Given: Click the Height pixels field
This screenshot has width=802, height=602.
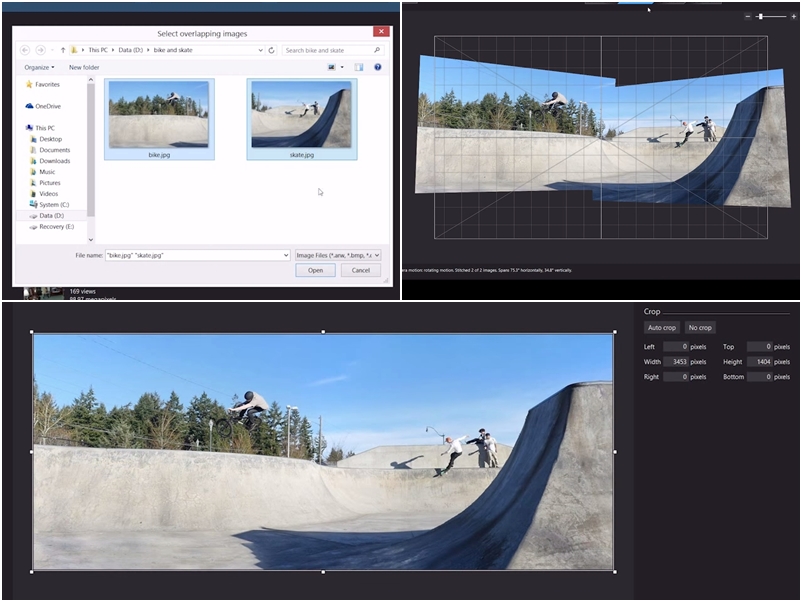Looking at the screenshot, I should [x=760, y=362].
